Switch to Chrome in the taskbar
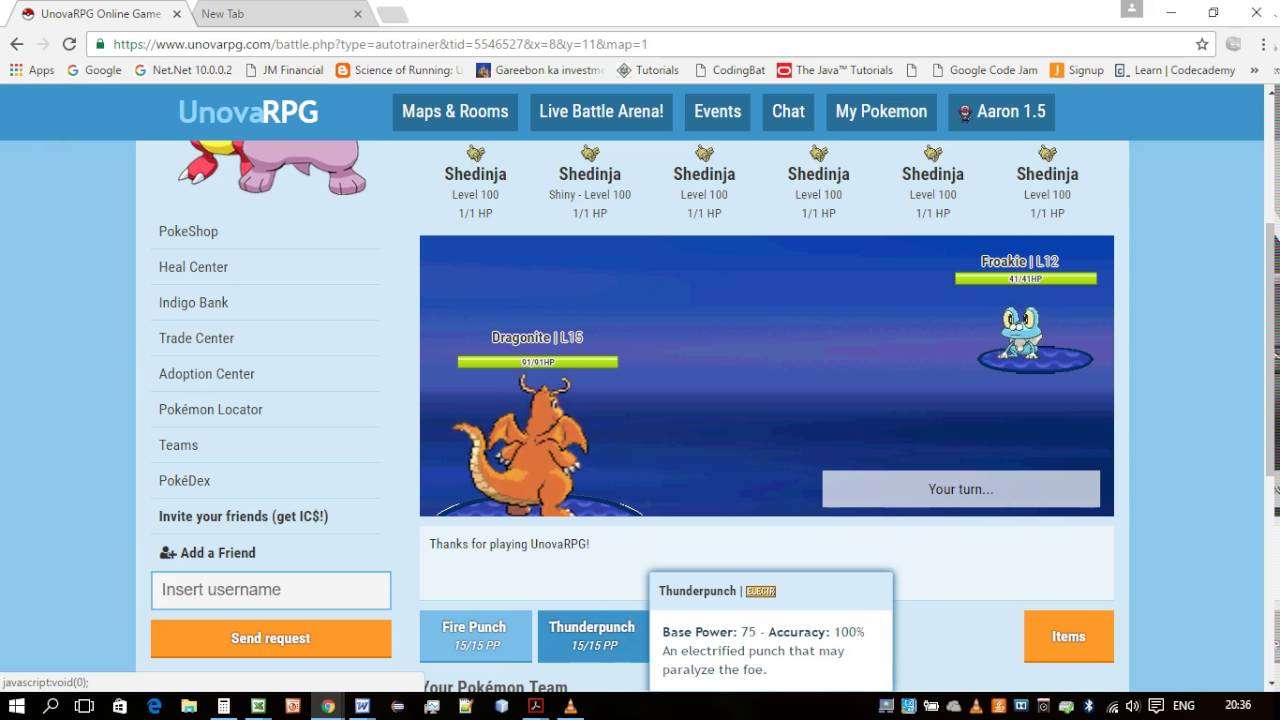The image size is (1280, 720). (328, 706)
